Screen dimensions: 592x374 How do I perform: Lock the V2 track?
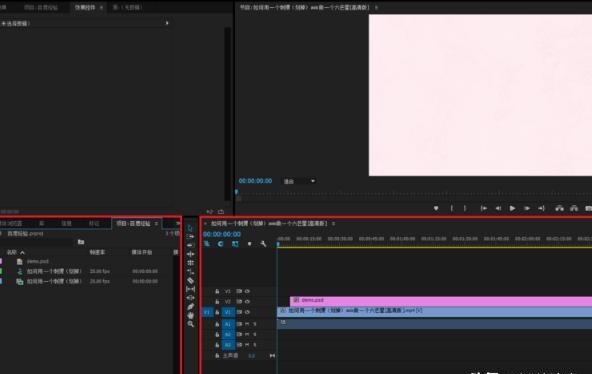[x=217, y=302]
